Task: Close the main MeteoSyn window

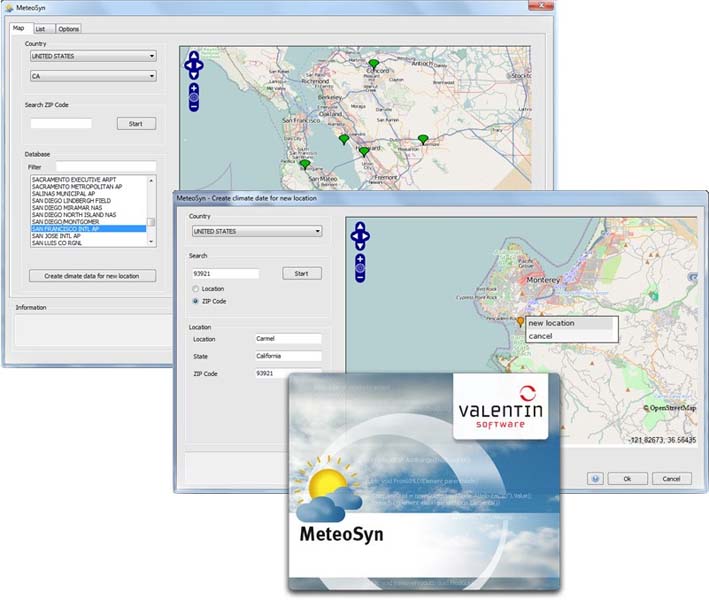Action: [541, 5]
